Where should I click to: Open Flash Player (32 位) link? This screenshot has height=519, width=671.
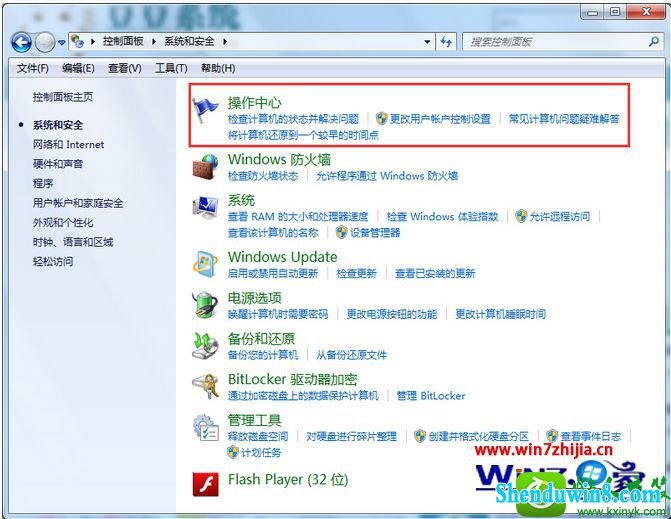tap(288, 480)
